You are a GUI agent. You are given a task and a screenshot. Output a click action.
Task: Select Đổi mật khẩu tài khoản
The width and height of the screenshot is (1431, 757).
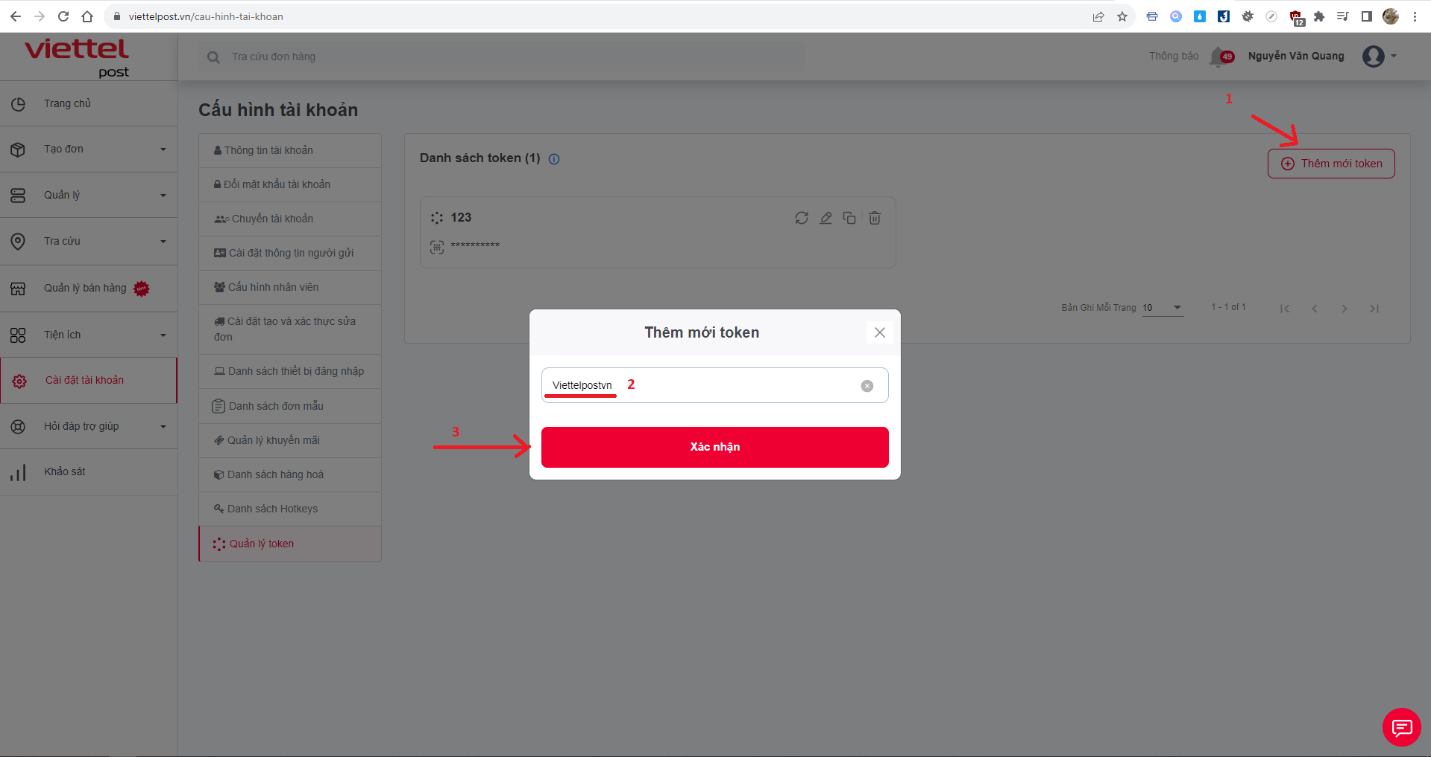pyautogui.click(x=290, y=184)
